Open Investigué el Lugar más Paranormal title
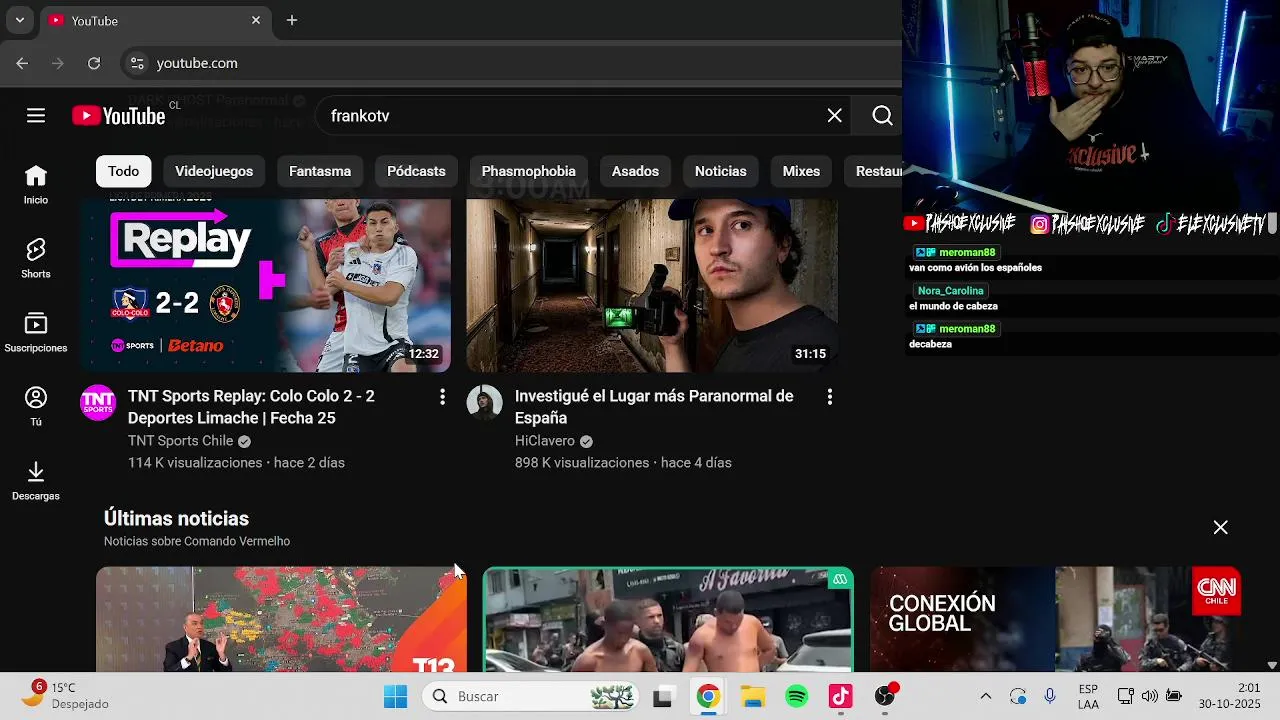The width and height of the screenshot is (1280, 720). [x=654, y=407]
